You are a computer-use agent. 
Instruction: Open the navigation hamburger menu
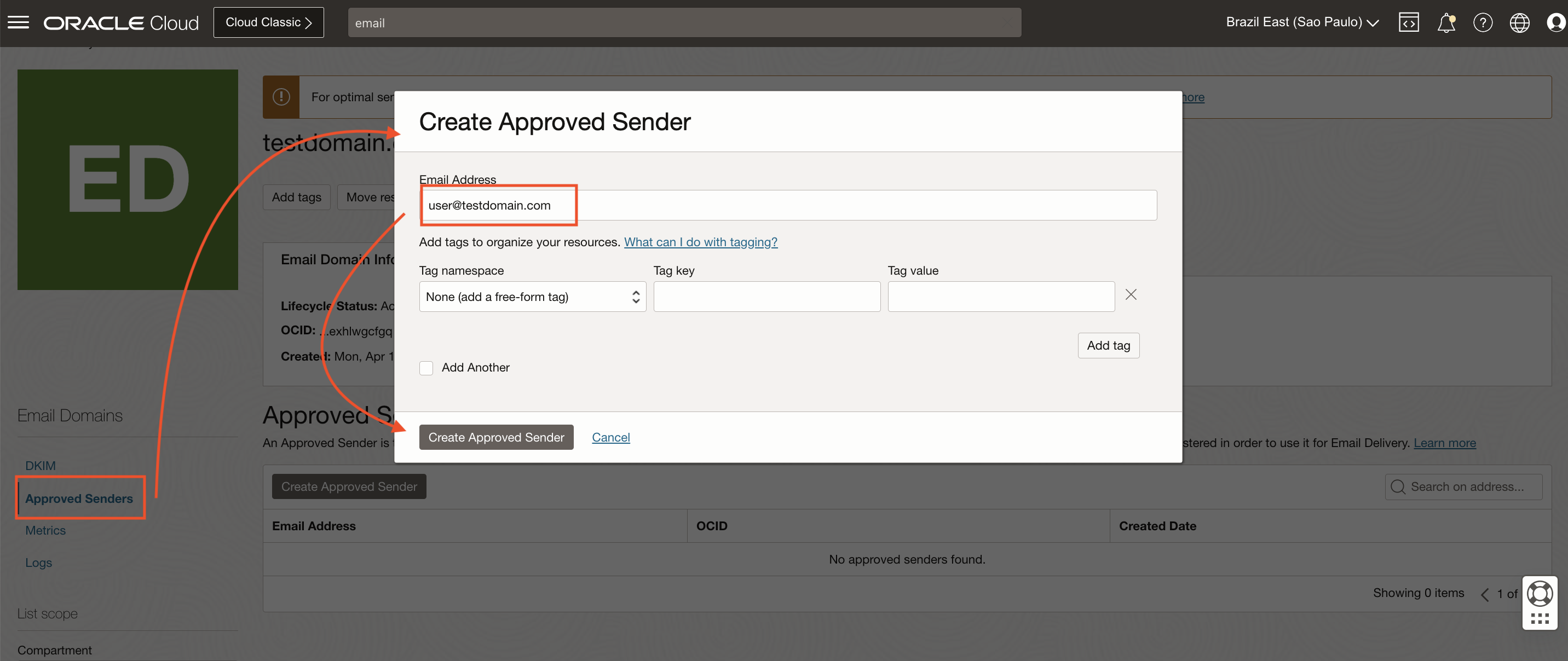pyautogui.click(x=18, y=22)
